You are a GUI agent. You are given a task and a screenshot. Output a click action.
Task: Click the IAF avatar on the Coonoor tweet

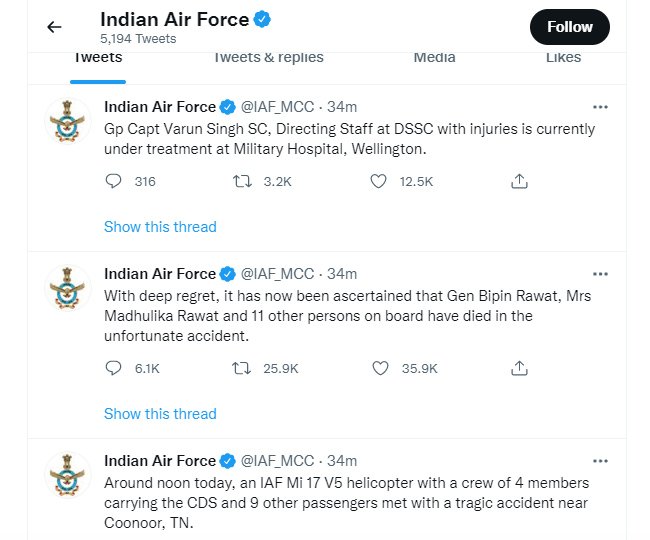pyautogui.click(x=70, y=475)
